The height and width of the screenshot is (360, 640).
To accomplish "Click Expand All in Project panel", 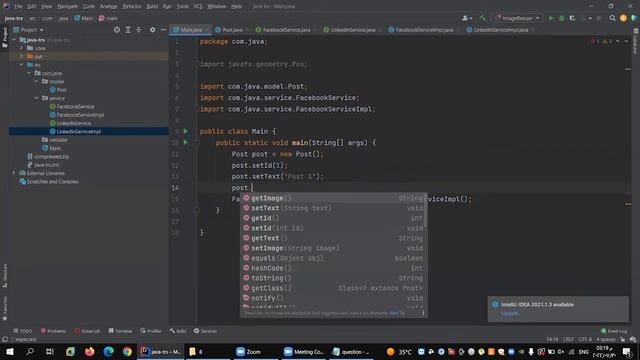I will pos(128,30).
